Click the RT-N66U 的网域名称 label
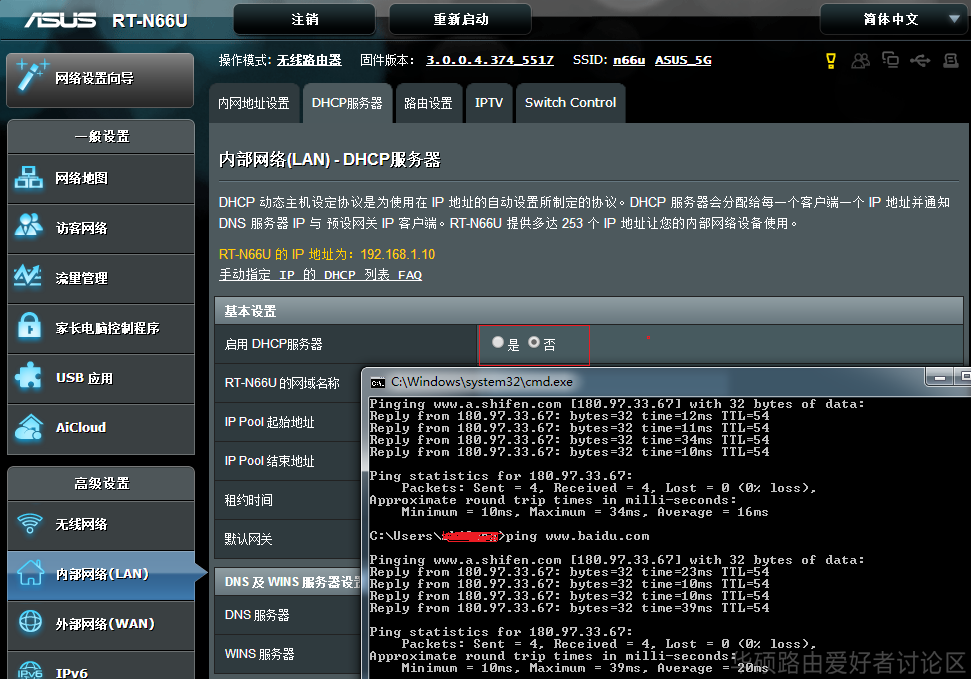This screenshot has height=679, width=971. click(x=282, y=383)
